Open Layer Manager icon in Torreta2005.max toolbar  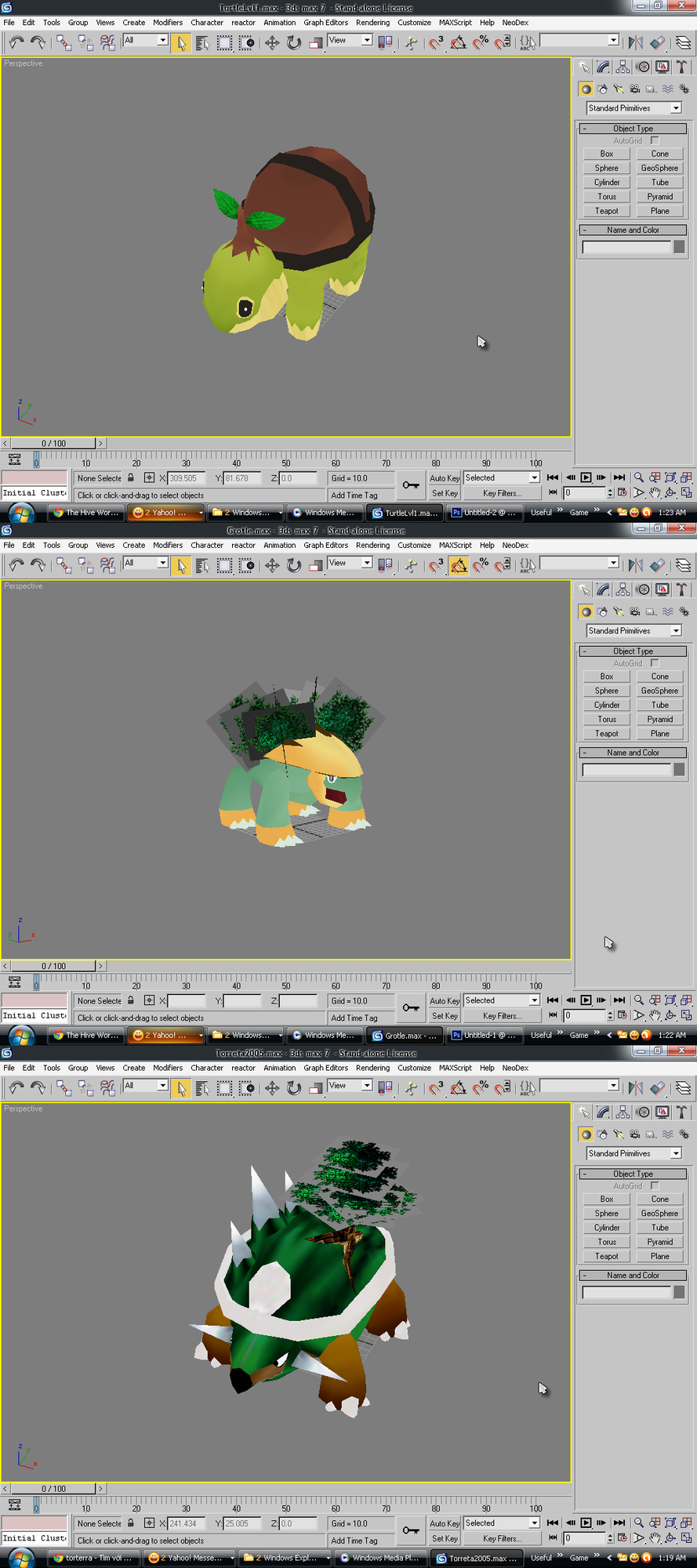(x=684, y=1088)
